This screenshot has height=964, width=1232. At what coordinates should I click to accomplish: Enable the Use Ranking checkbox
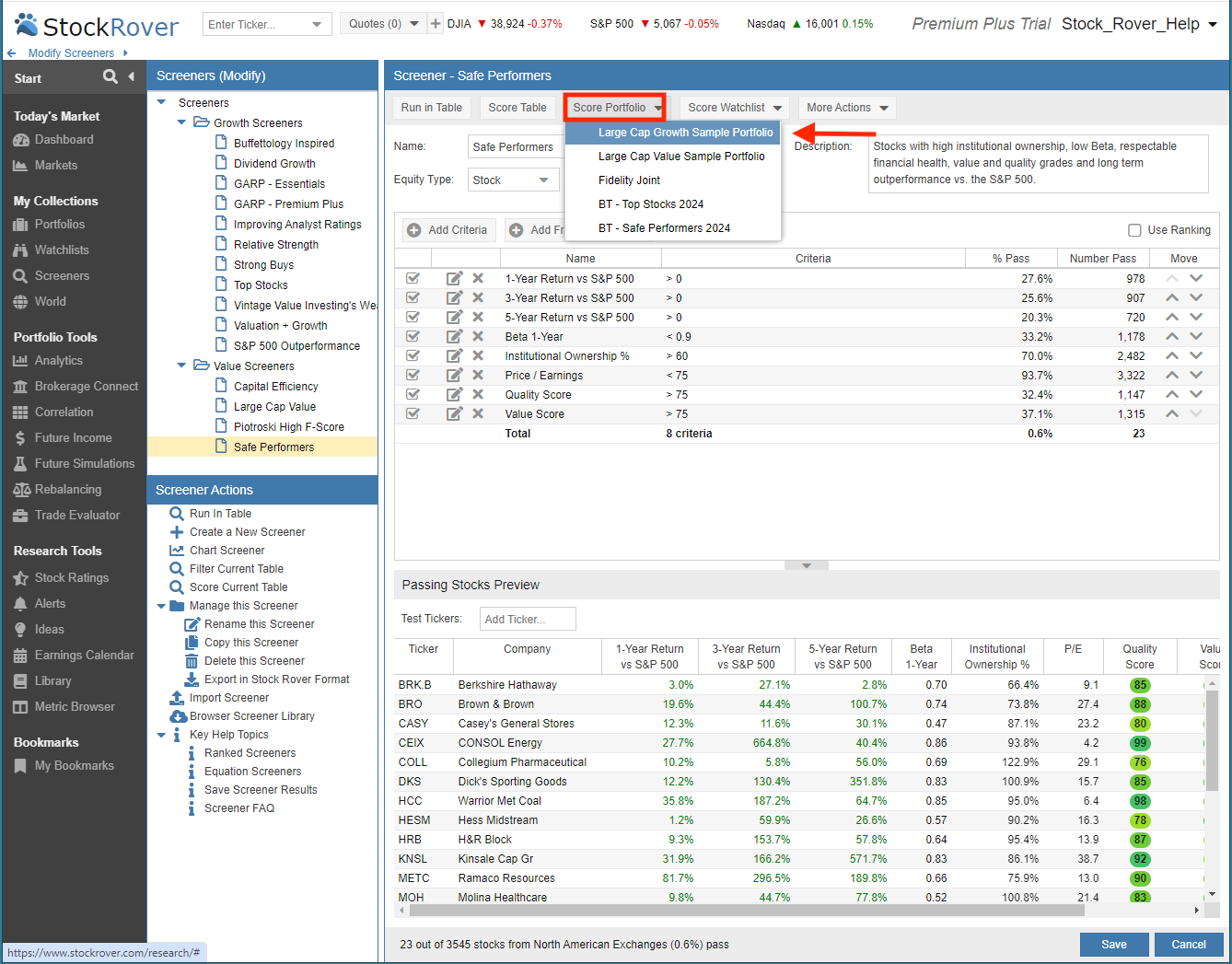click(x=1134, y=230)
